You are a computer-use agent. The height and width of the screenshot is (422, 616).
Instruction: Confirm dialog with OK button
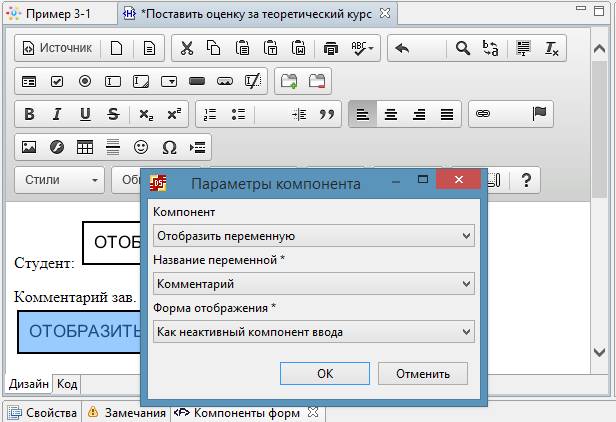point(325,374)
